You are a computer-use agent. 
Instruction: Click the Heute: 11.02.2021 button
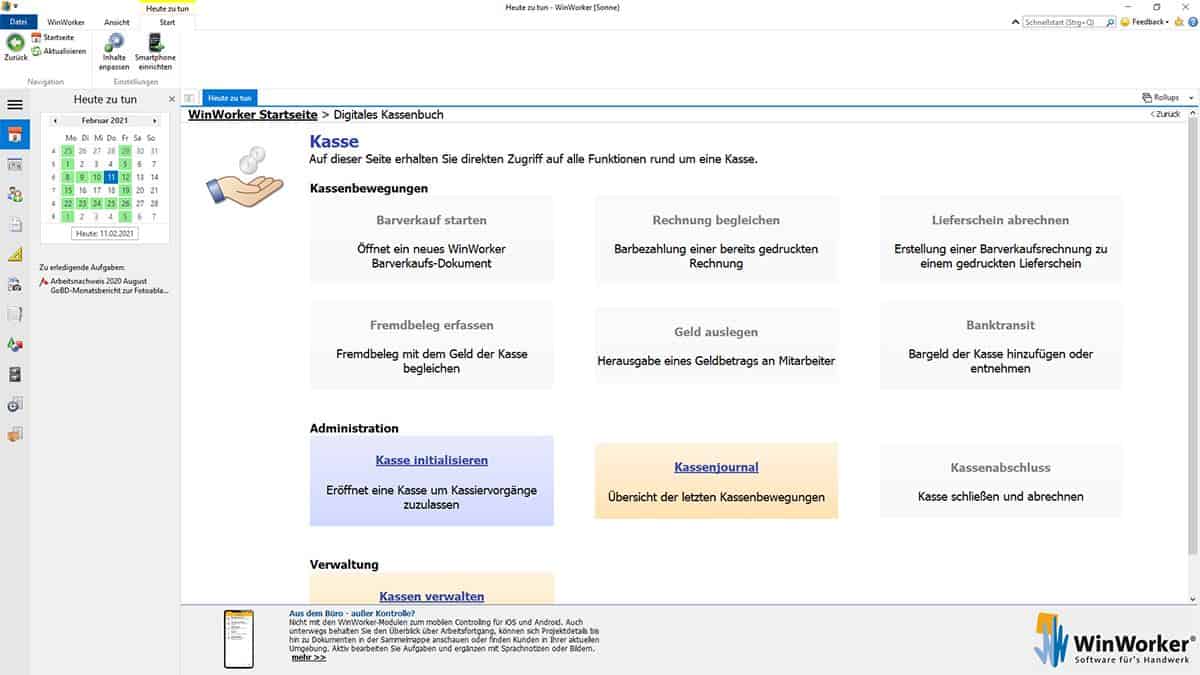click(x=105, y=233)
